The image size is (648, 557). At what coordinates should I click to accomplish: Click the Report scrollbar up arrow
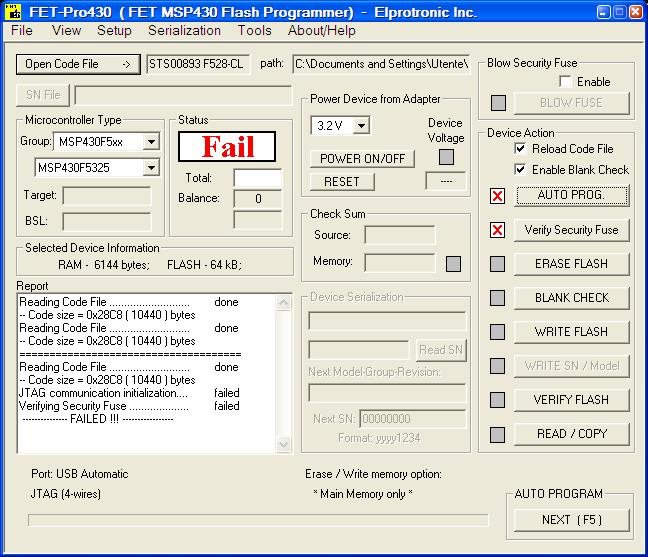pos(284,302)
